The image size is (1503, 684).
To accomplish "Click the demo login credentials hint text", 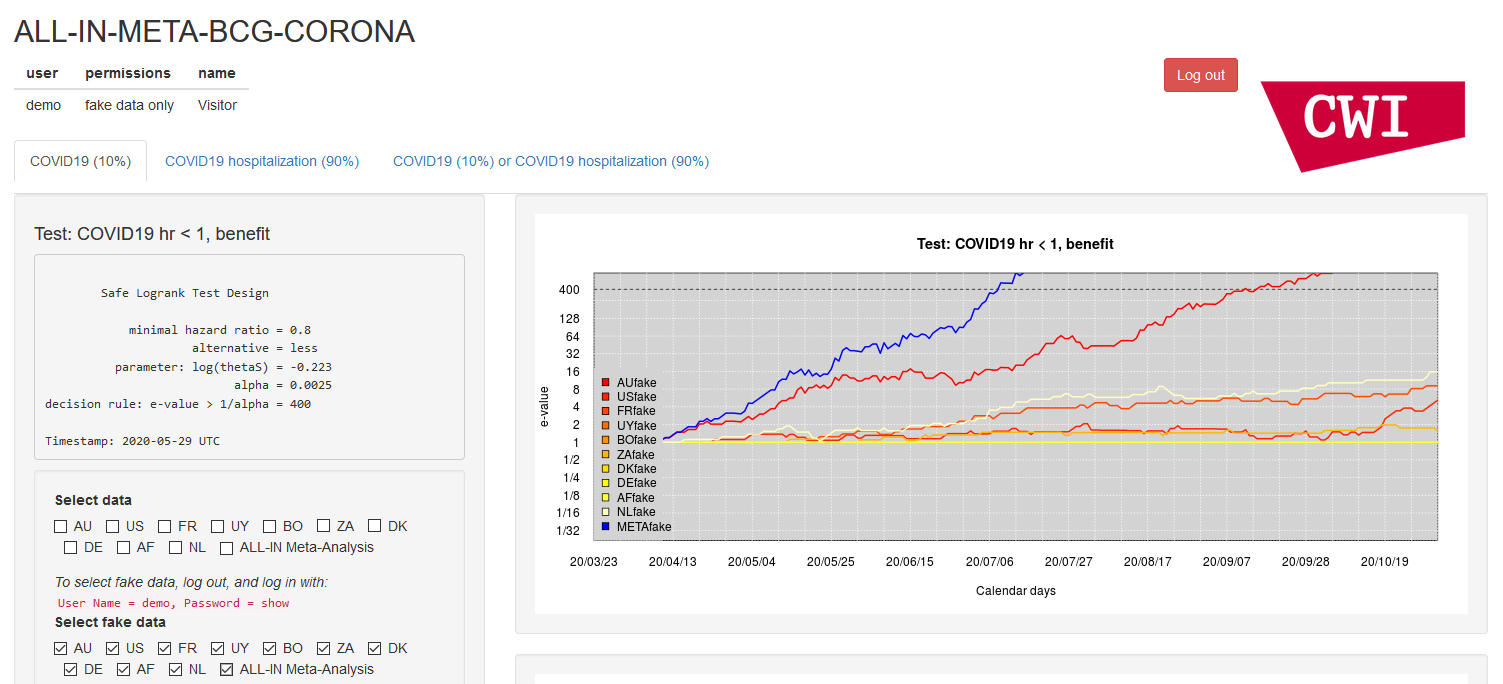I will click(x=173, y=603).
